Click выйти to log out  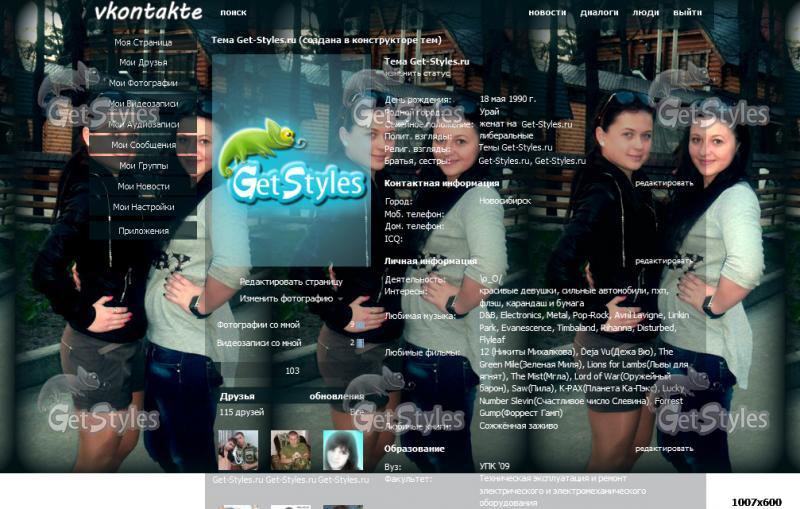click(x=687, y=13)
